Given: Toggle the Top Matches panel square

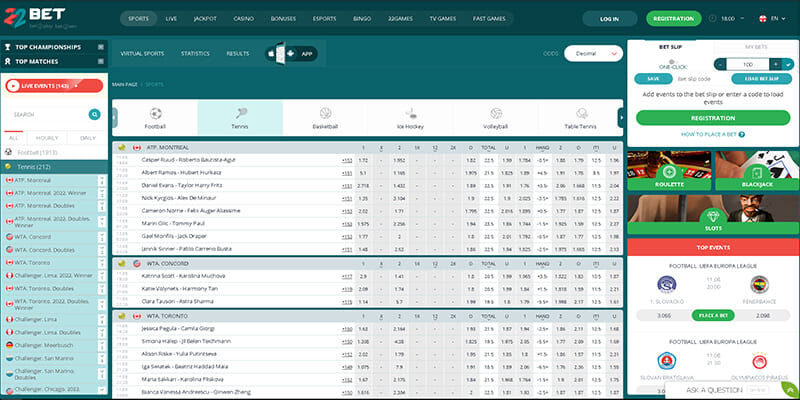Looking at the screenshot, I should 101,61.
